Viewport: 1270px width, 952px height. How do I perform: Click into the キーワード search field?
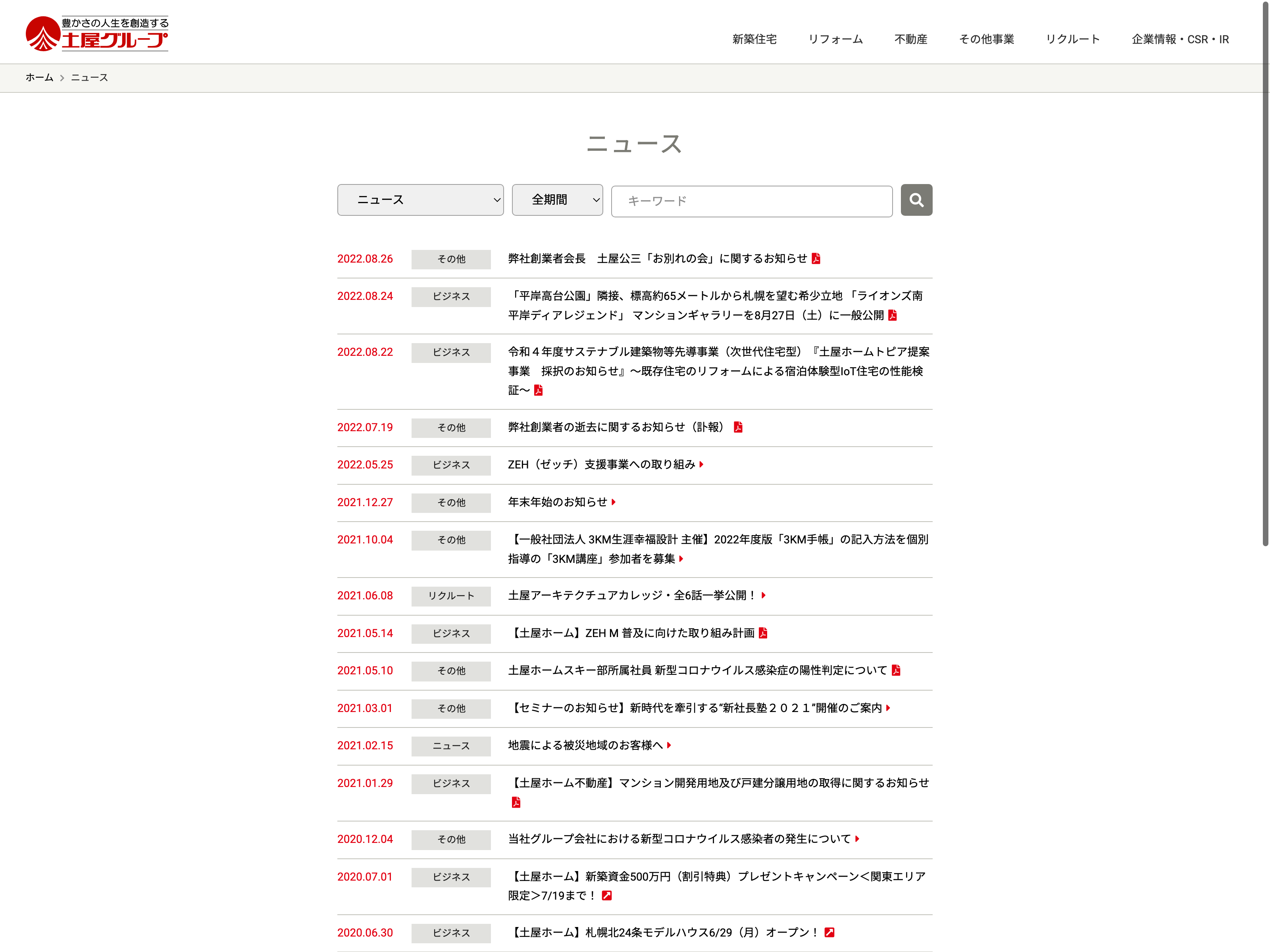point(752,201)
